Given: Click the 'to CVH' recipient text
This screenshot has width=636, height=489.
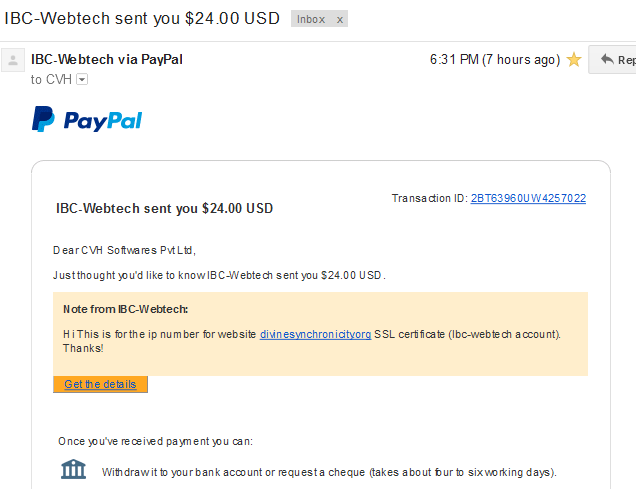Looking at the screenshot, I should point(51,79).
